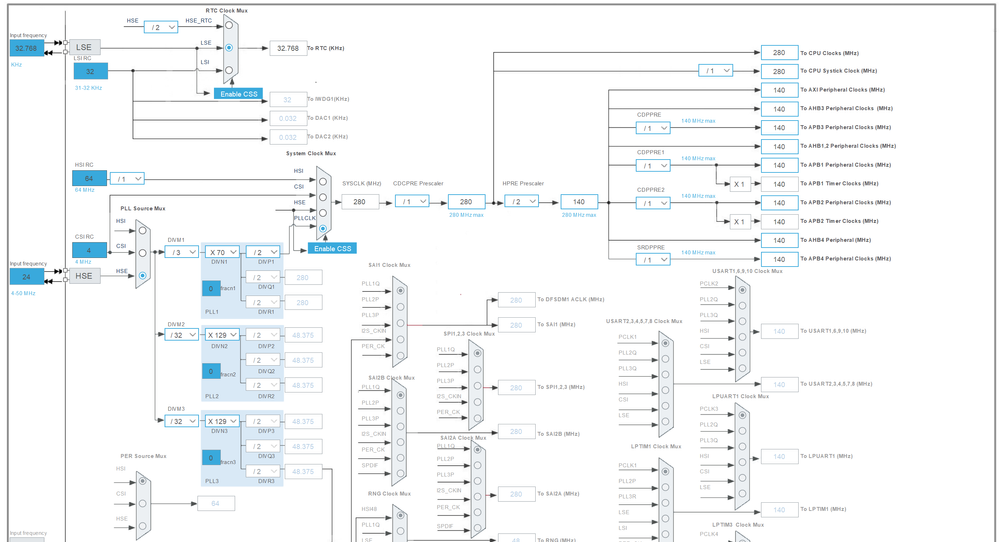Select PLL2P in SAI1 Clock Mux
Viewport: 999px width, 542px height.
(x=400, y=306)
